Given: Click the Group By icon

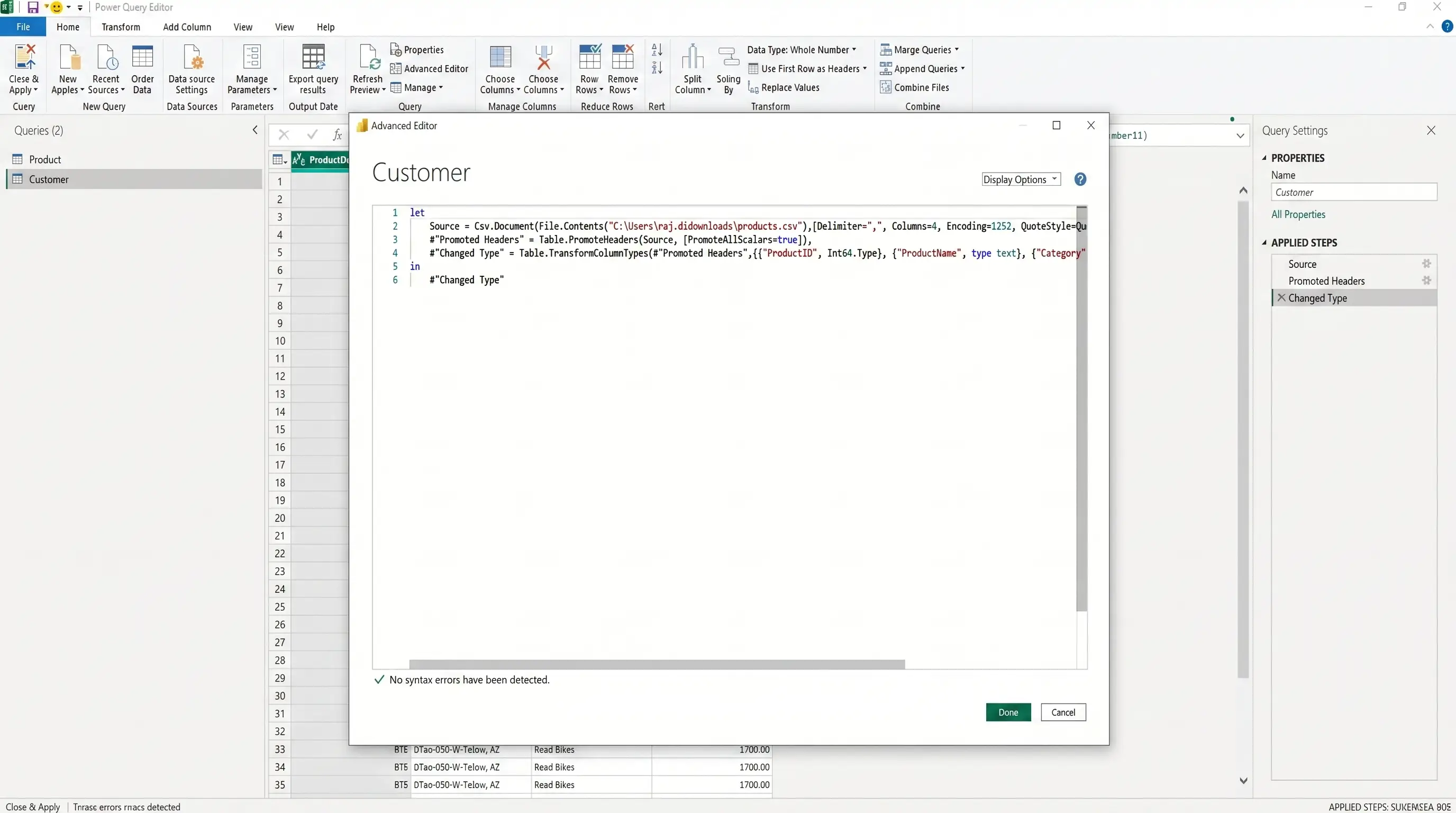Looking at the screenshot, I should tap(728, 57).
